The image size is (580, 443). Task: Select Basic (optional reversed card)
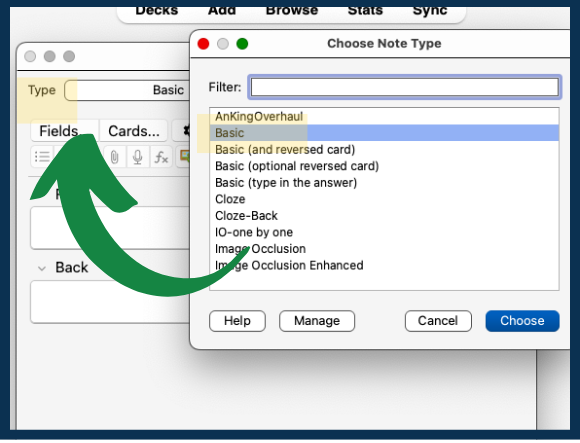(x=384, y=166)
